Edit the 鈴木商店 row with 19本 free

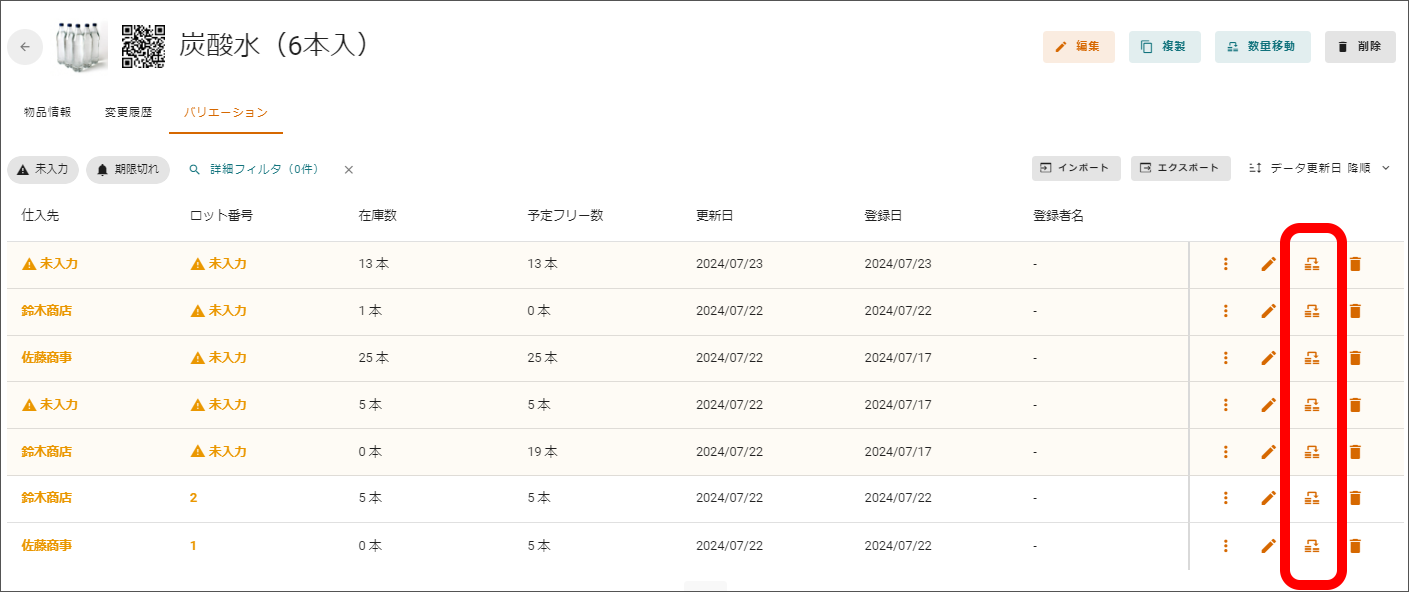coord(1268,452)
